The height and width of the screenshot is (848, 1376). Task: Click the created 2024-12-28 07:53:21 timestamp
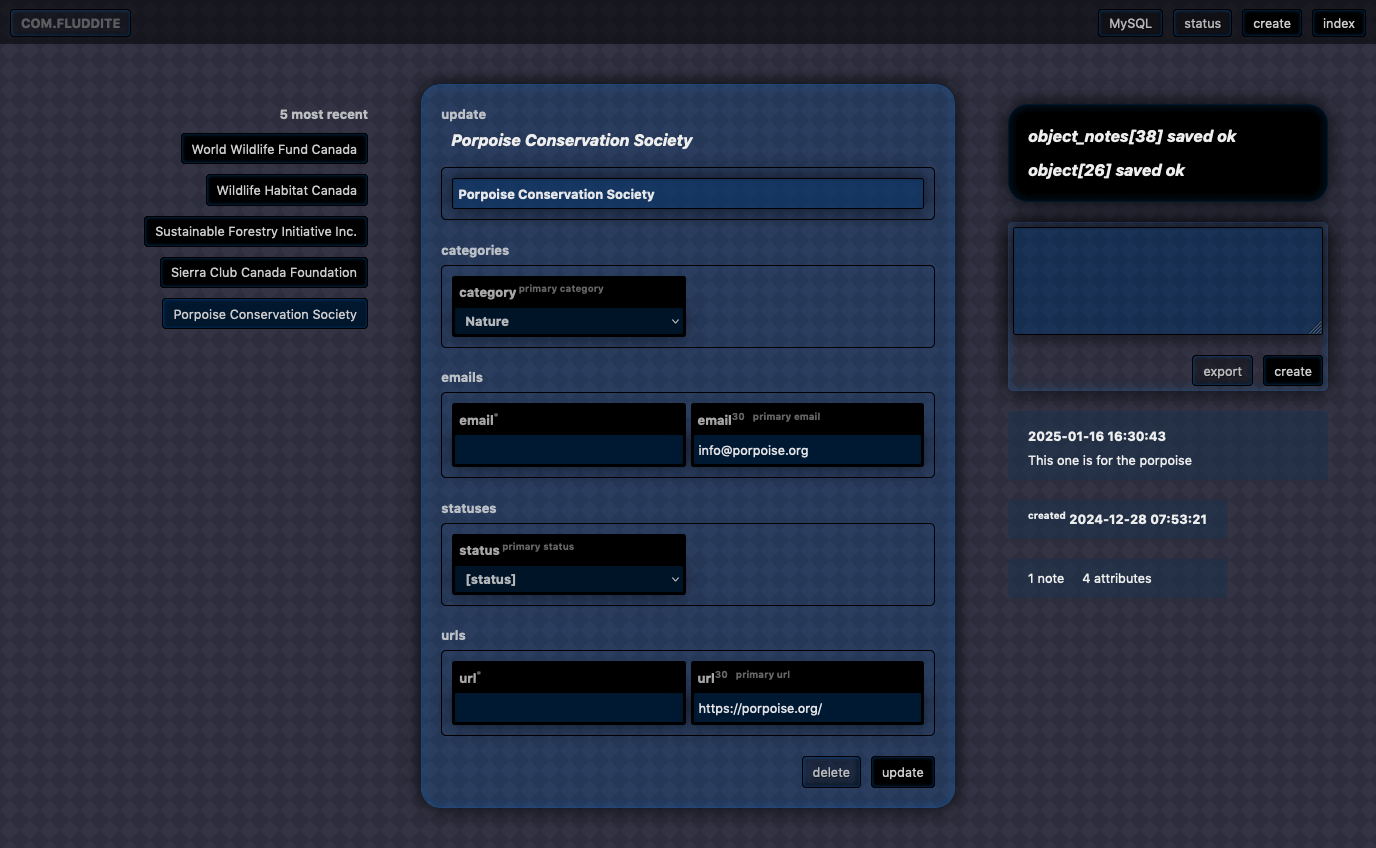pyautogui.click(x=1117, y=519)
